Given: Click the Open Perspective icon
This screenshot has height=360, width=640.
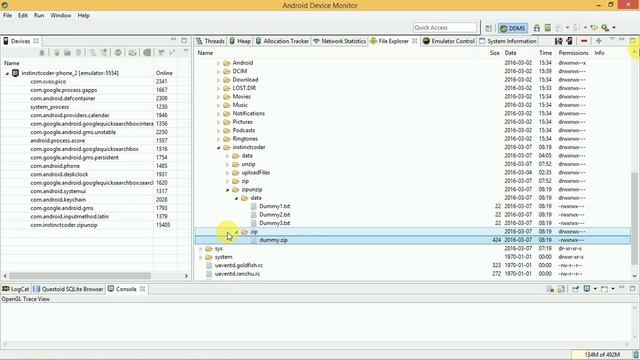Looking at the screenshot, I should [x=489, y=28].
